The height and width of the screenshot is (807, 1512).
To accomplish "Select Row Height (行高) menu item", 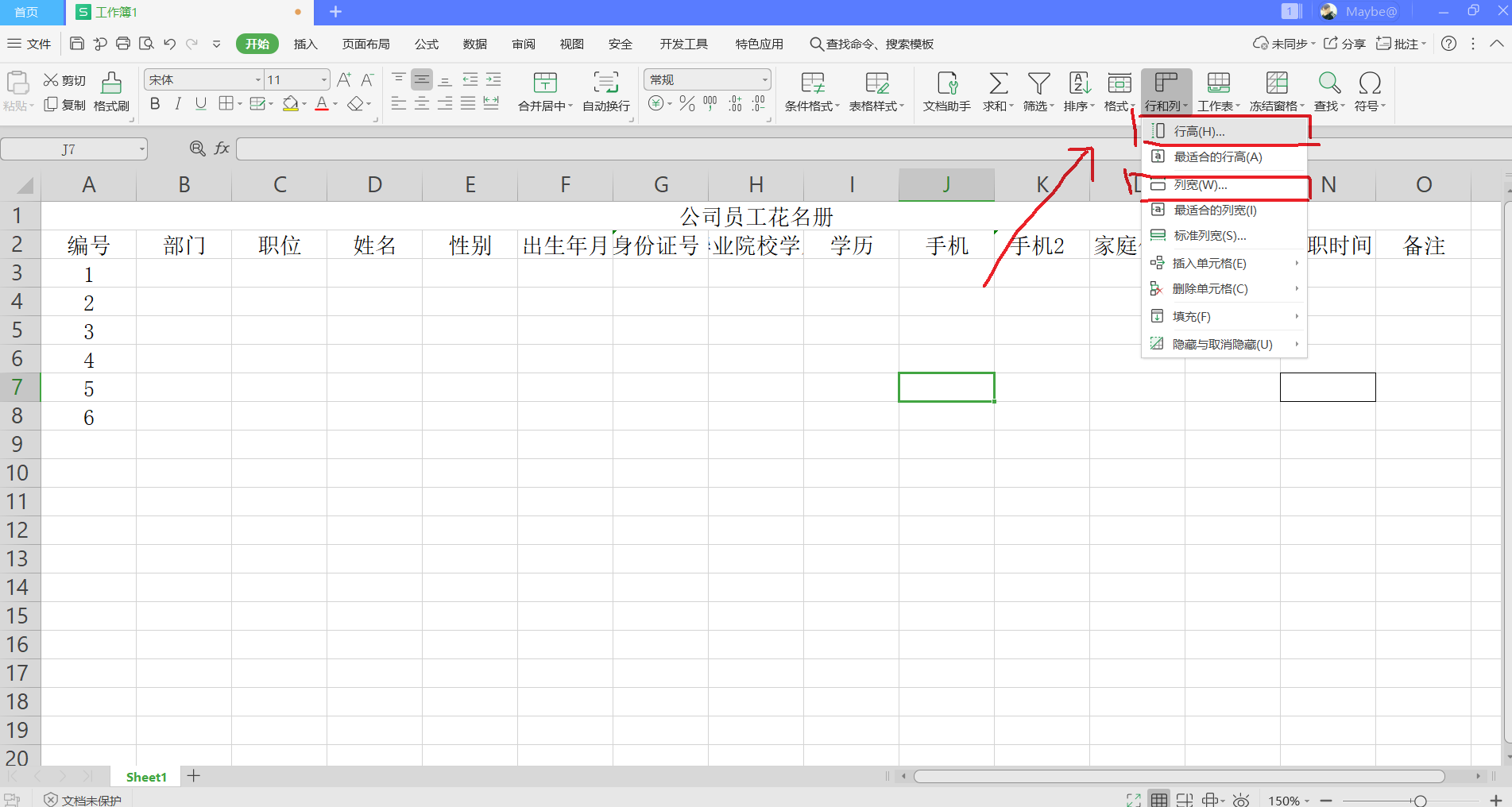I will (1224, 131).
